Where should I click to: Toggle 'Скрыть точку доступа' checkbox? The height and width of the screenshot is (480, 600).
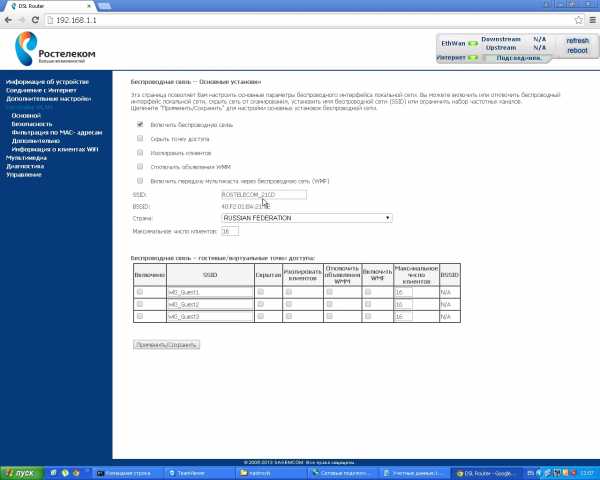(140, 139)
